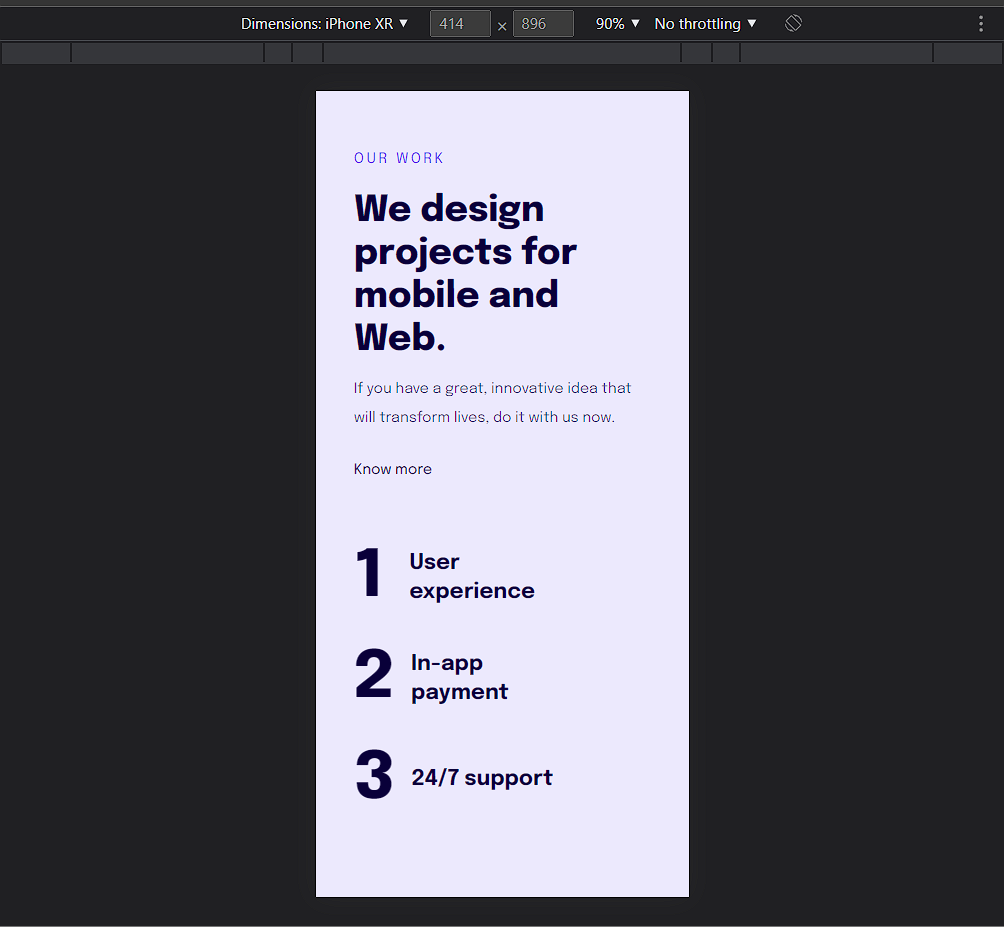
Task: Open the 90% zoom level dropdown
Action: click(616, 23)
